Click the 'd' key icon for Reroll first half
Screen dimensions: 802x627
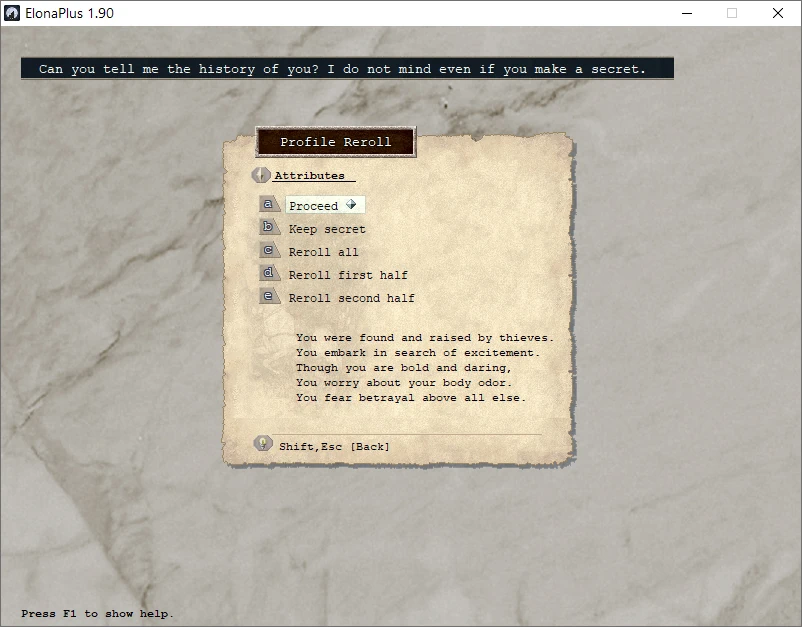(269, 273)
